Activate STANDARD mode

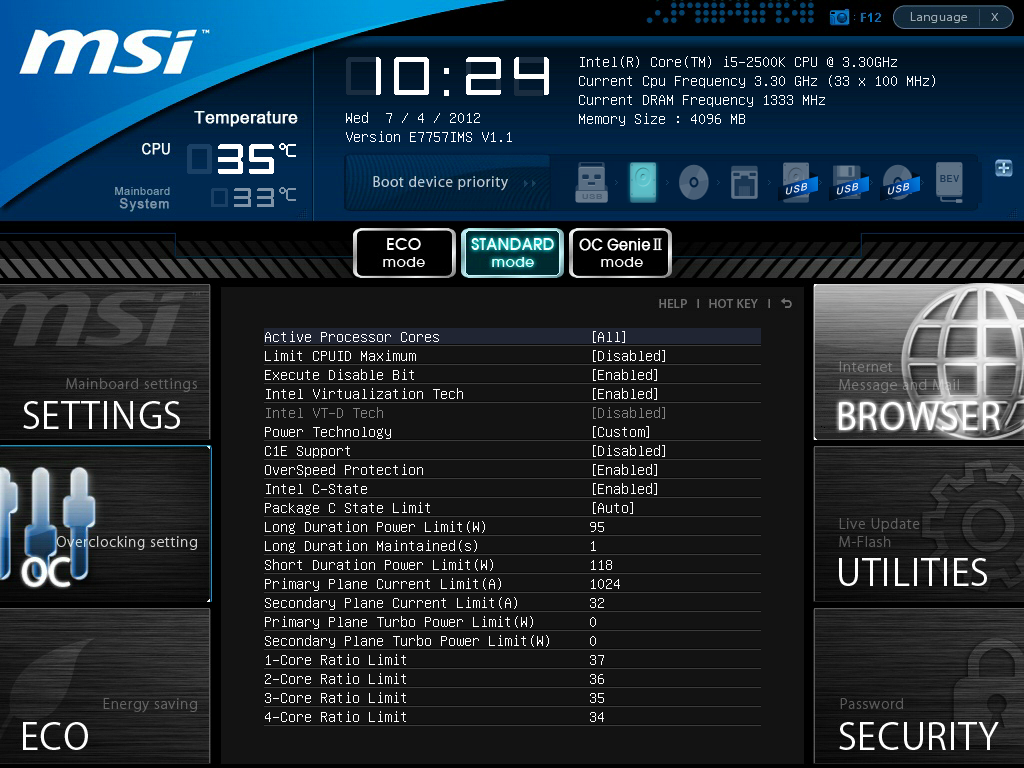point(512,253)
